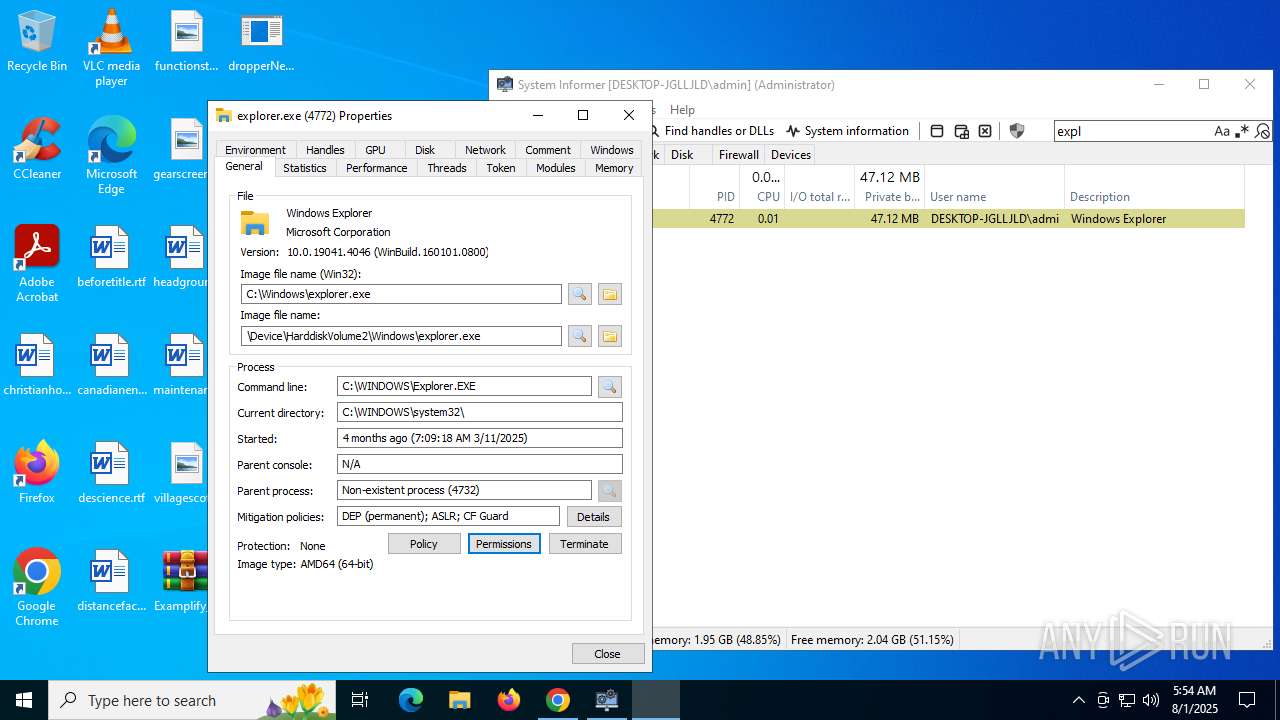Open Firefox desktop shortcut
1280x720 pixels.
(37, 473)
